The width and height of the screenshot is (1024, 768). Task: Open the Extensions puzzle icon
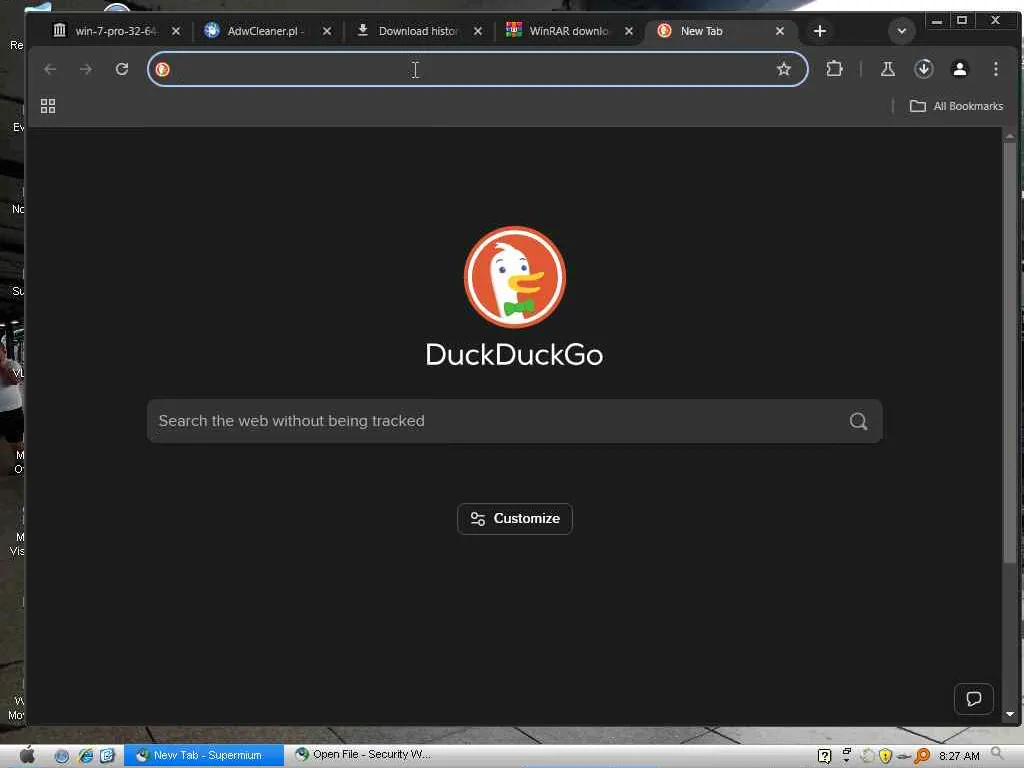coord(834,69)
